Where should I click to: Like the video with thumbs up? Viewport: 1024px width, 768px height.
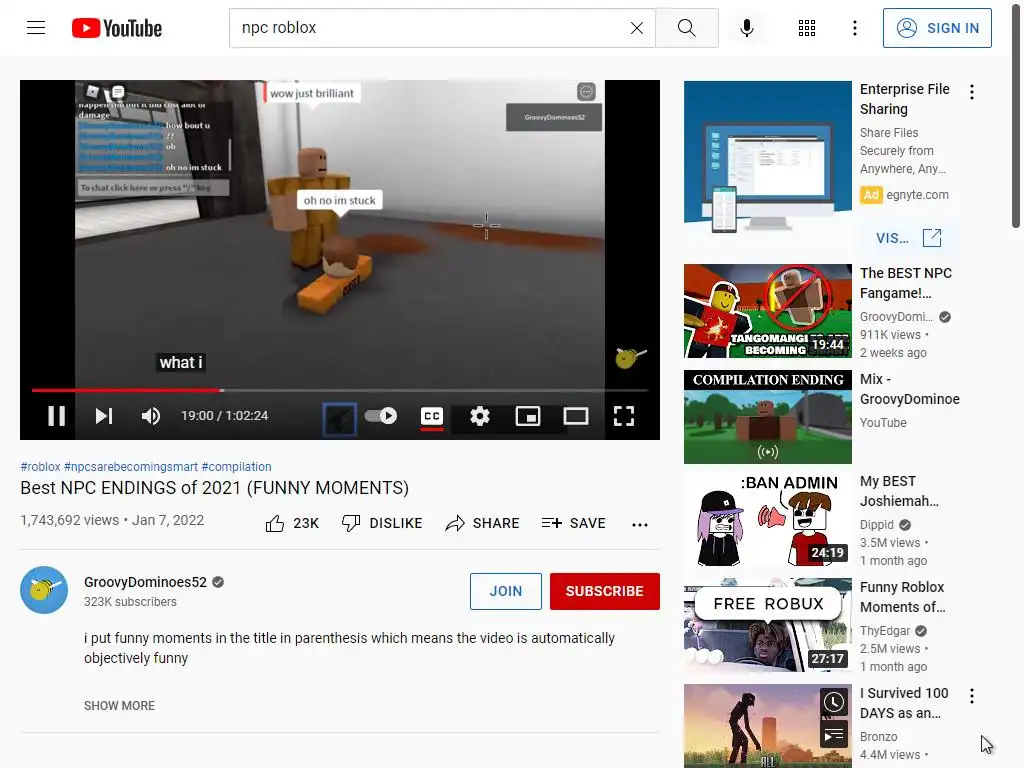(292, 523)
